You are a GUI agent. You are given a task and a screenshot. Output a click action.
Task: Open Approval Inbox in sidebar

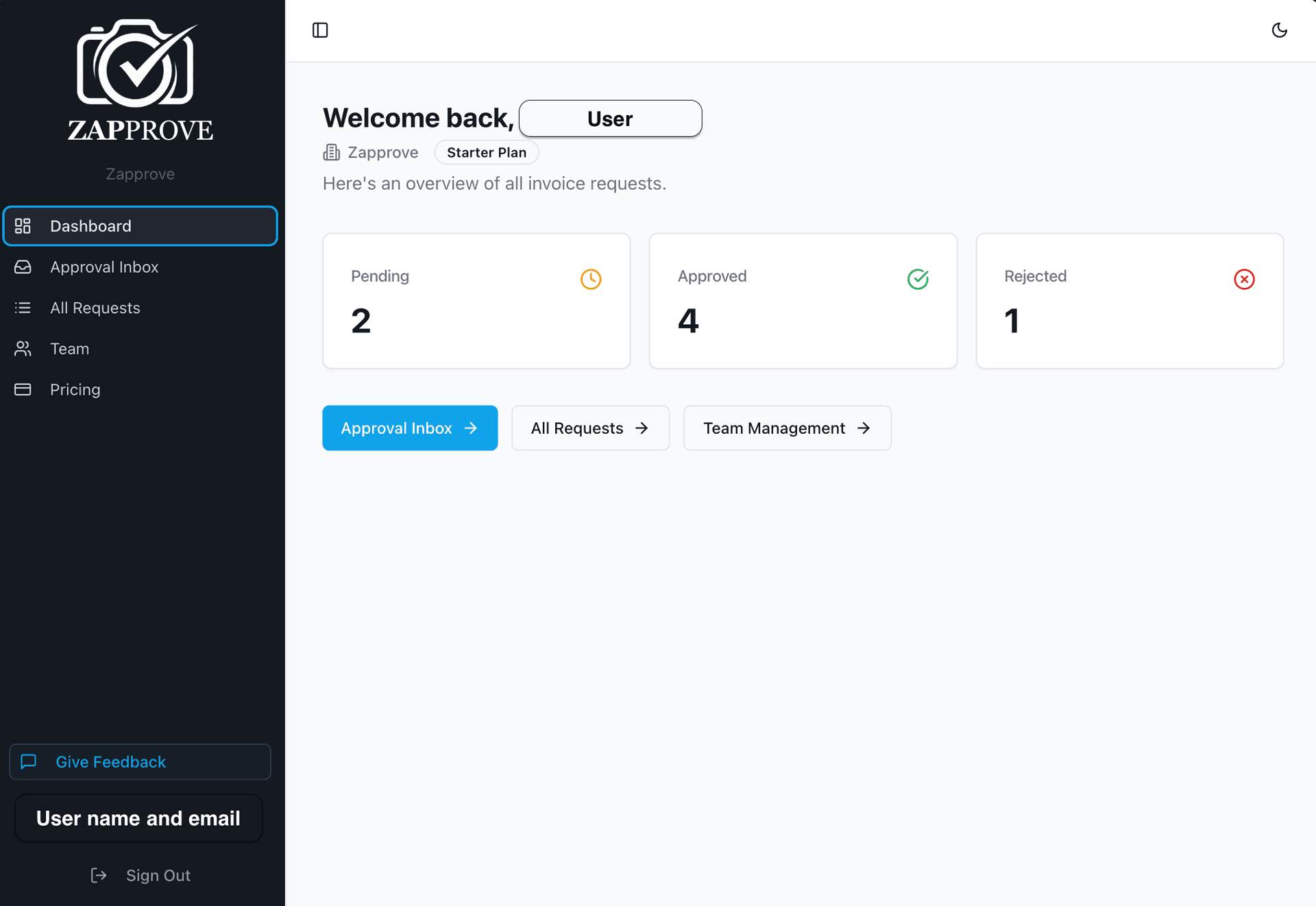pyautogui.click(x=140, y=267)
